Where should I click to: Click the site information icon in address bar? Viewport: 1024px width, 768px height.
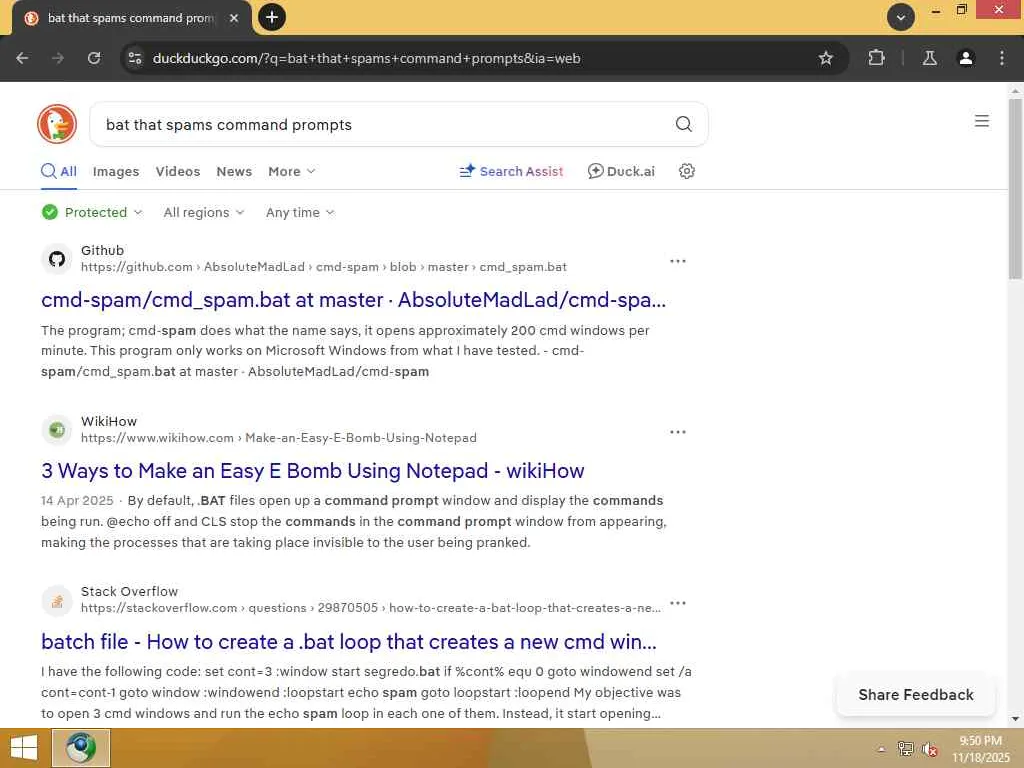pos(135,58)
